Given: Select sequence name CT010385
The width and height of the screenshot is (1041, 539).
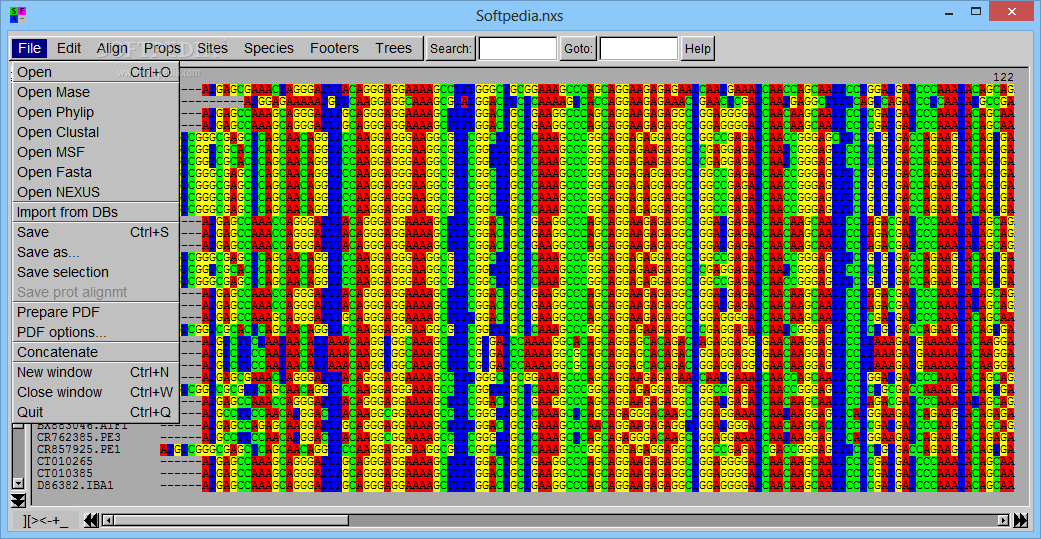Looking at the screenshot, I should click(64, 473).
